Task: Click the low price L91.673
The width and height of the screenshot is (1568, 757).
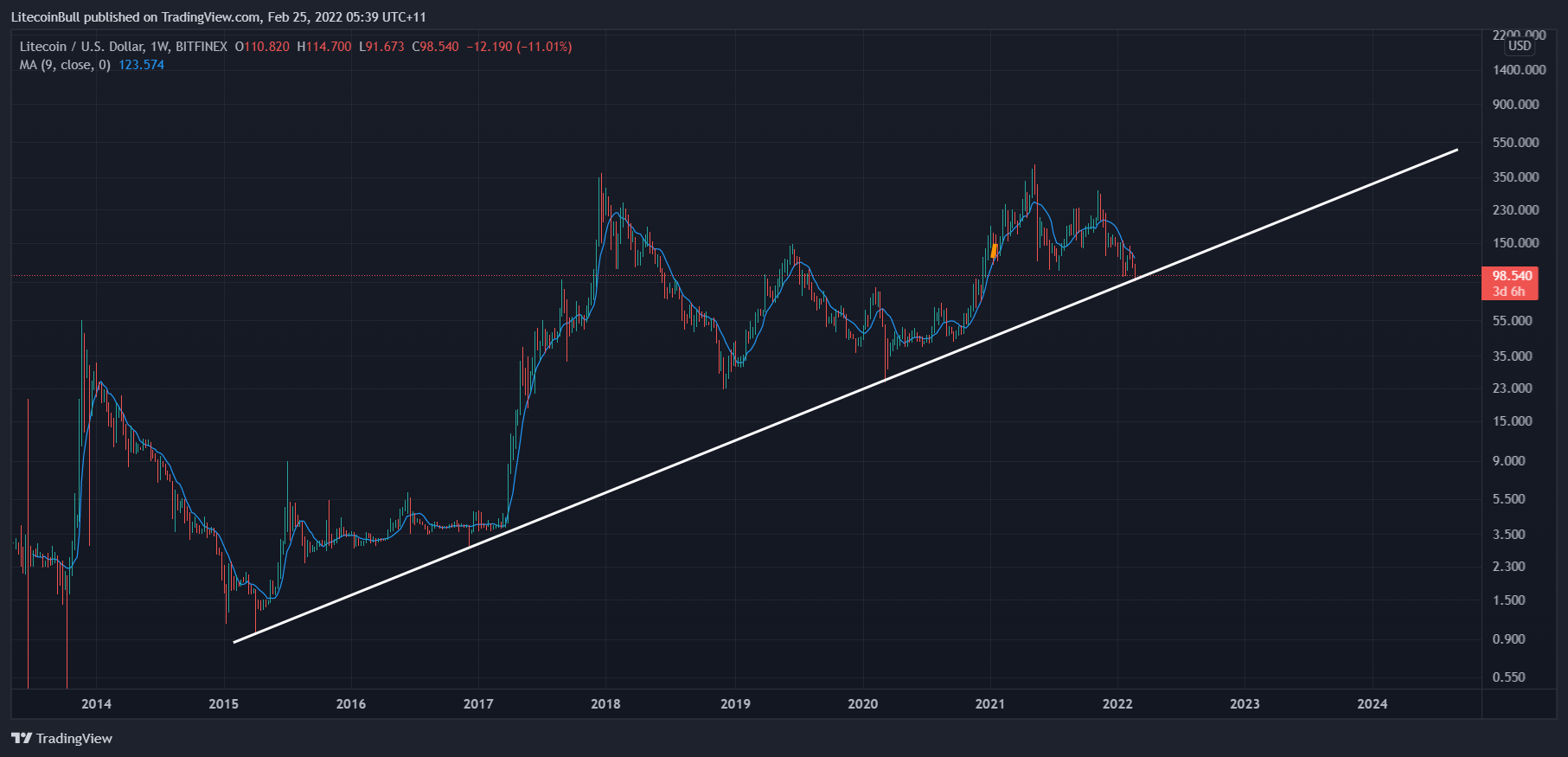Action: [381, 47]
